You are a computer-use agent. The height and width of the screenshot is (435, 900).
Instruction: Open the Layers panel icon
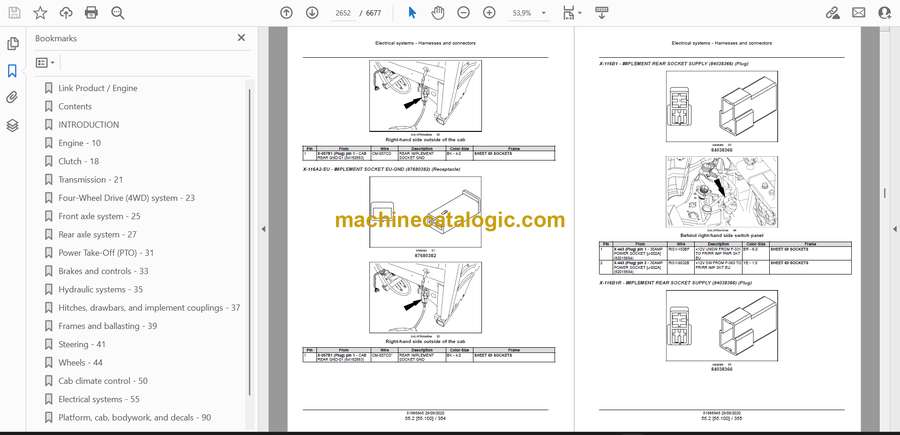13,125
